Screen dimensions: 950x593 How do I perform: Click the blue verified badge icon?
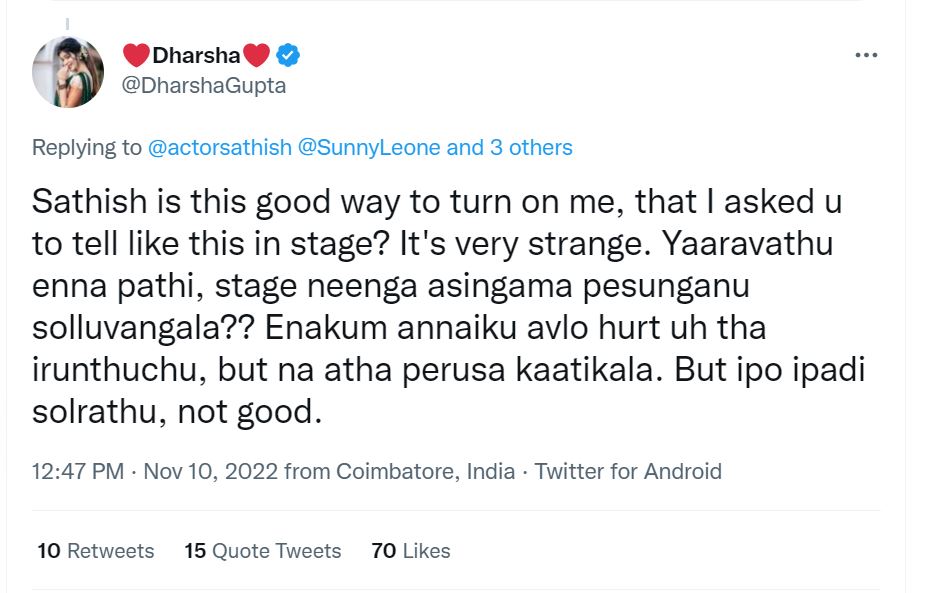pyautogui.click(x=288, y=55)
